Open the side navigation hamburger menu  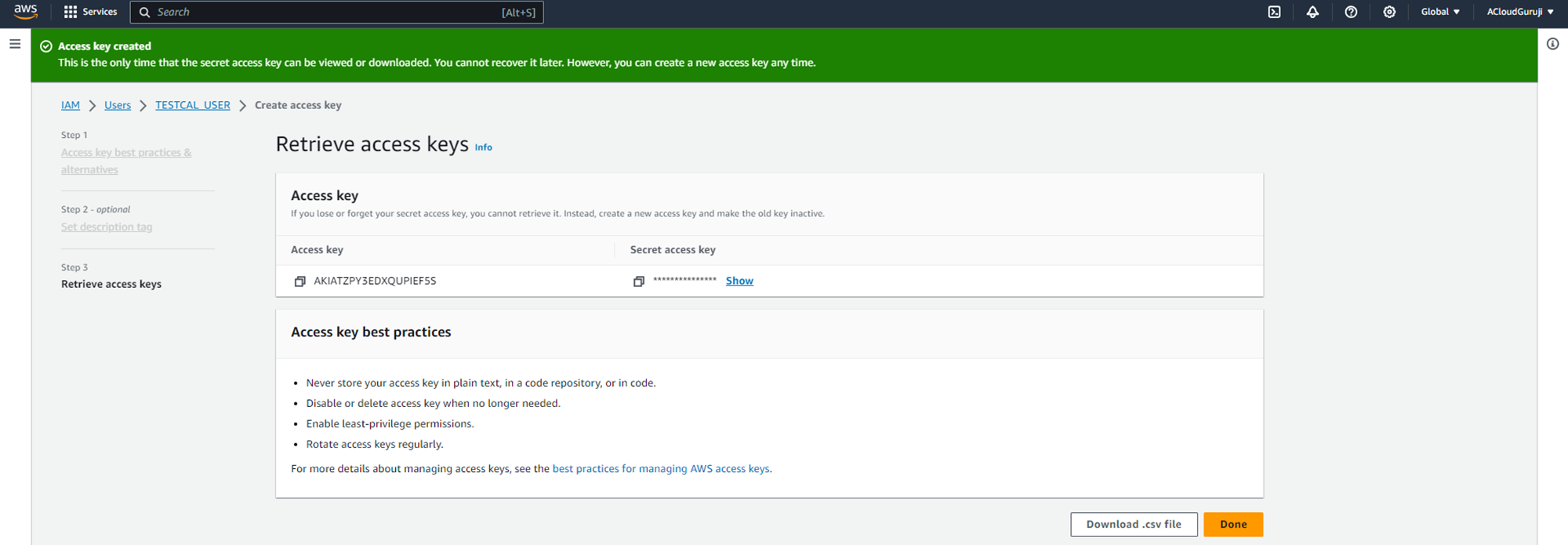click(15, 44)
